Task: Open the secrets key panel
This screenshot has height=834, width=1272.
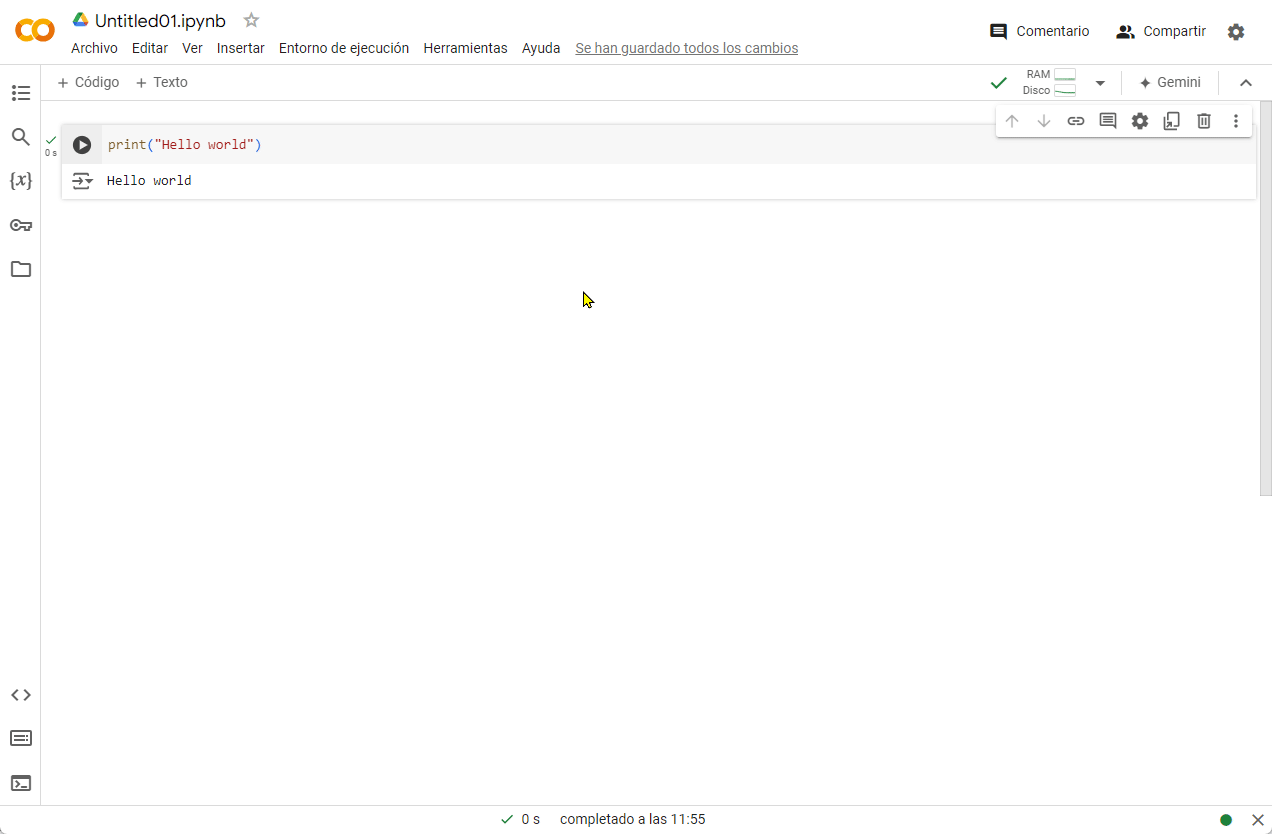Action: [x=21, y=225]
